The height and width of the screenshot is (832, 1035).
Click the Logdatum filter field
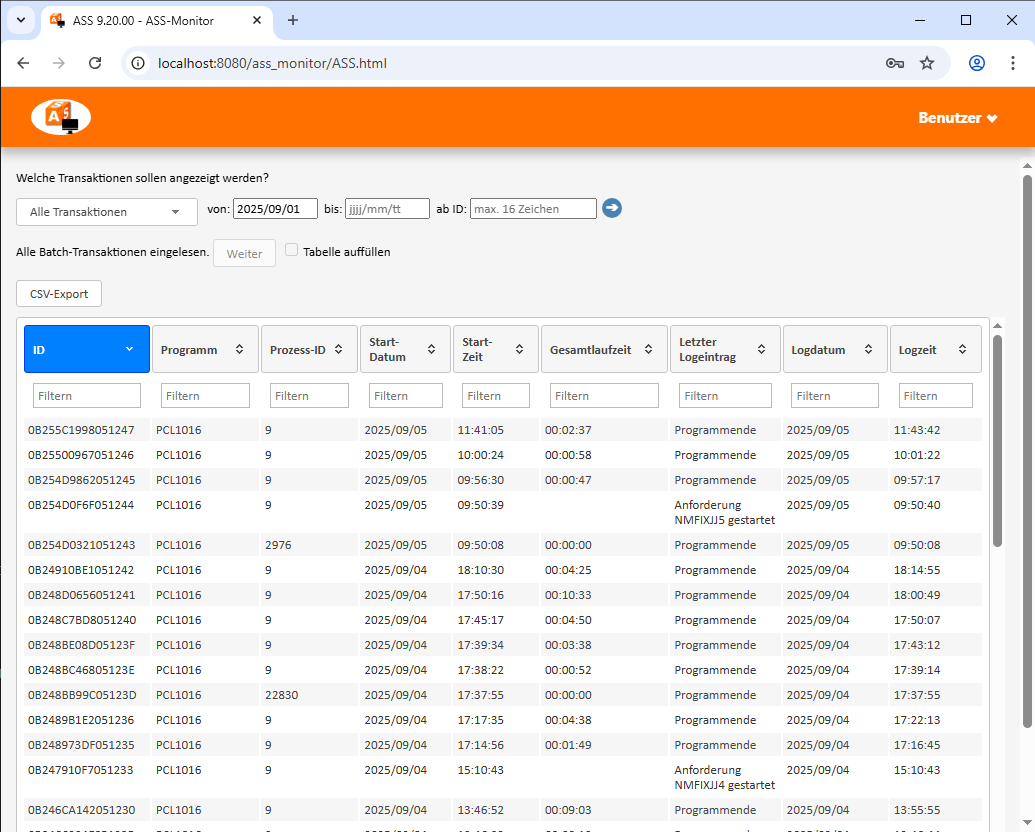point(834,396)
